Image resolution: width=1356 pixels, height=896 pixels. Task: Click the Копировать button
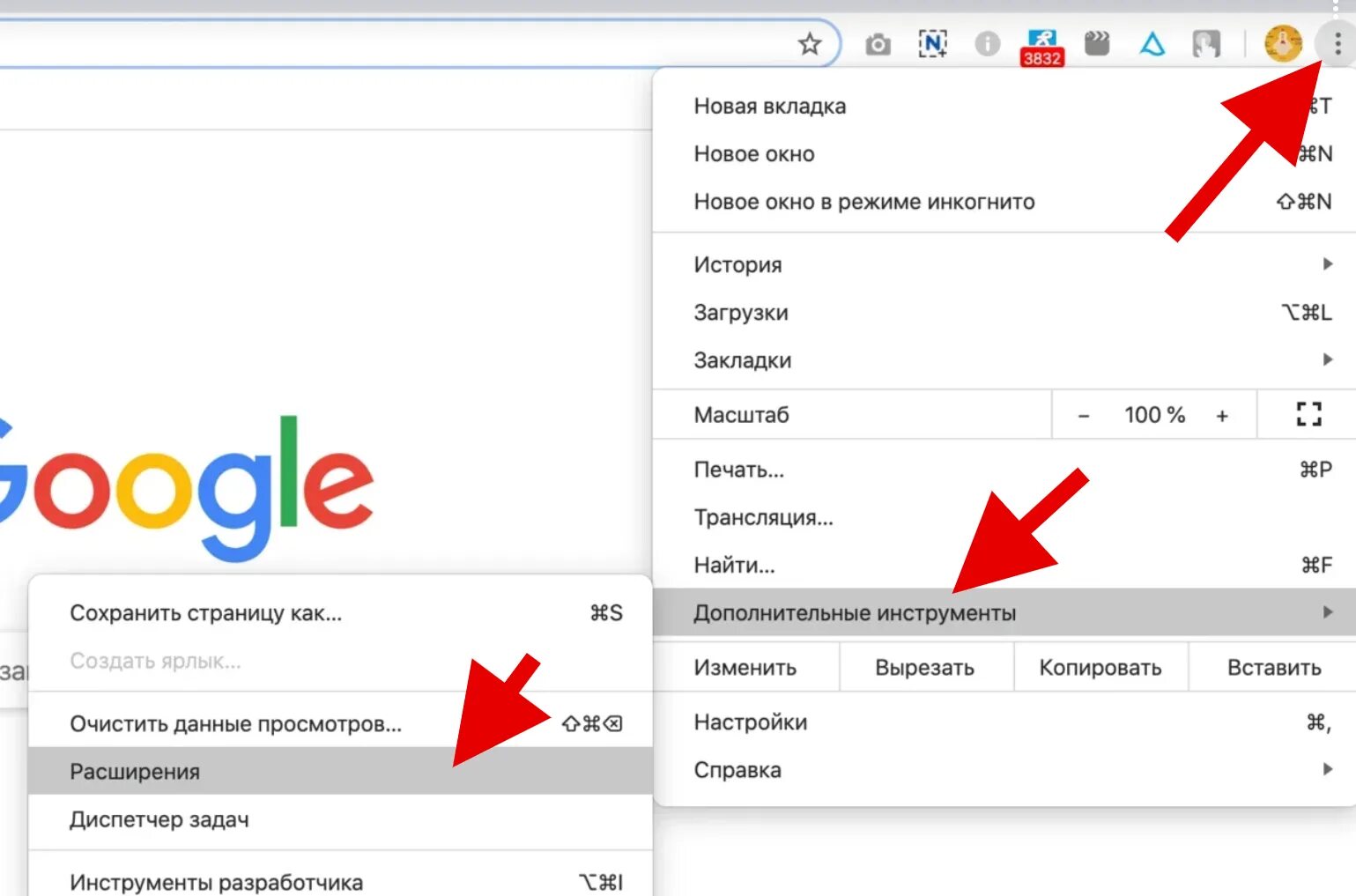[1100, 668]
